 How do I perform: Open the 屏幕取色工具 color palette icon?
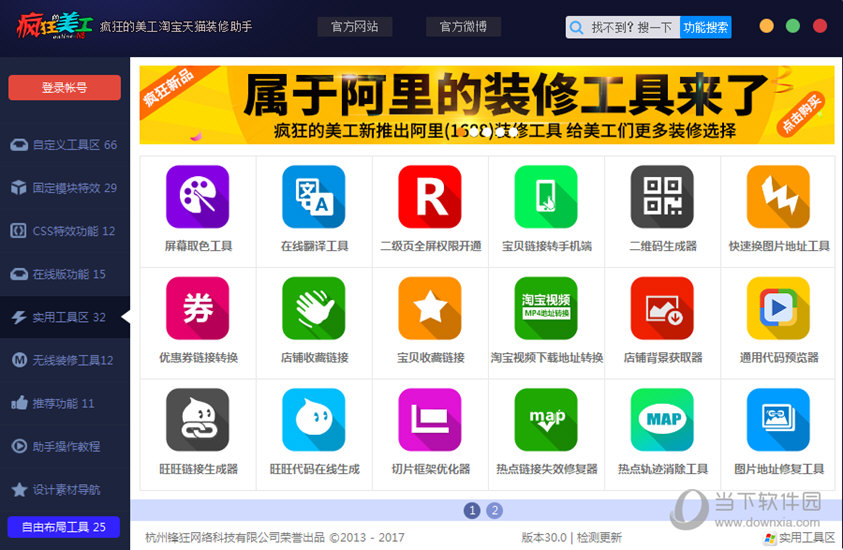197,197
